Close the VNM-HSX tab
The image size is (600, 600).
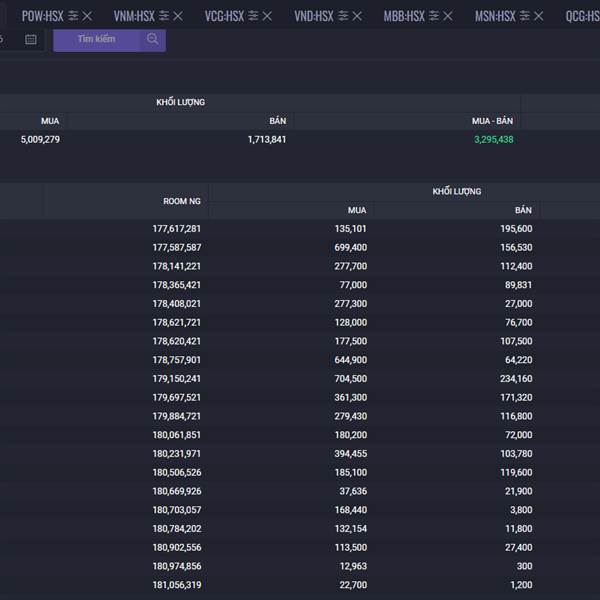coord(178,16)
